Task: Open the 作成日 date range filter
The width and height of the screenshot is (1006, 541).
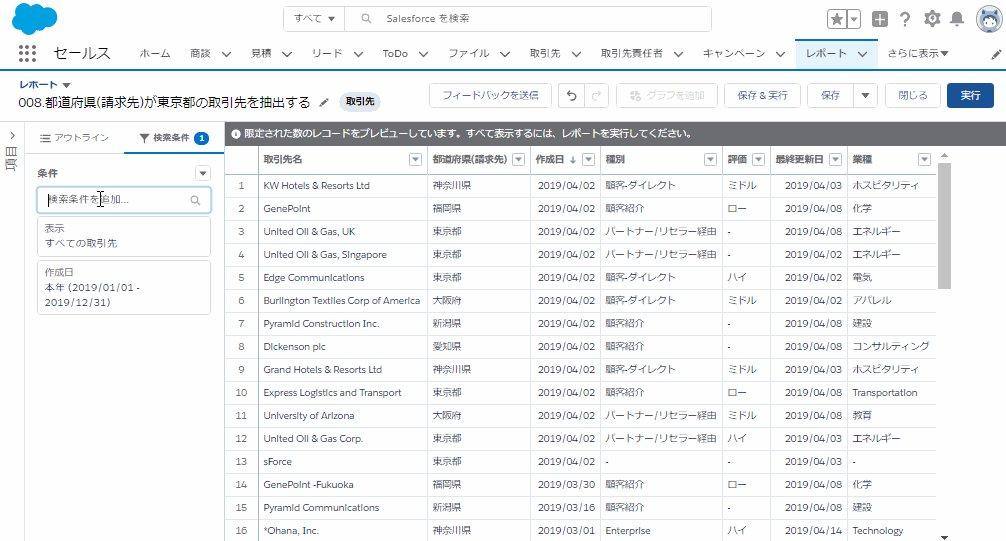Action: coord(124,288)
